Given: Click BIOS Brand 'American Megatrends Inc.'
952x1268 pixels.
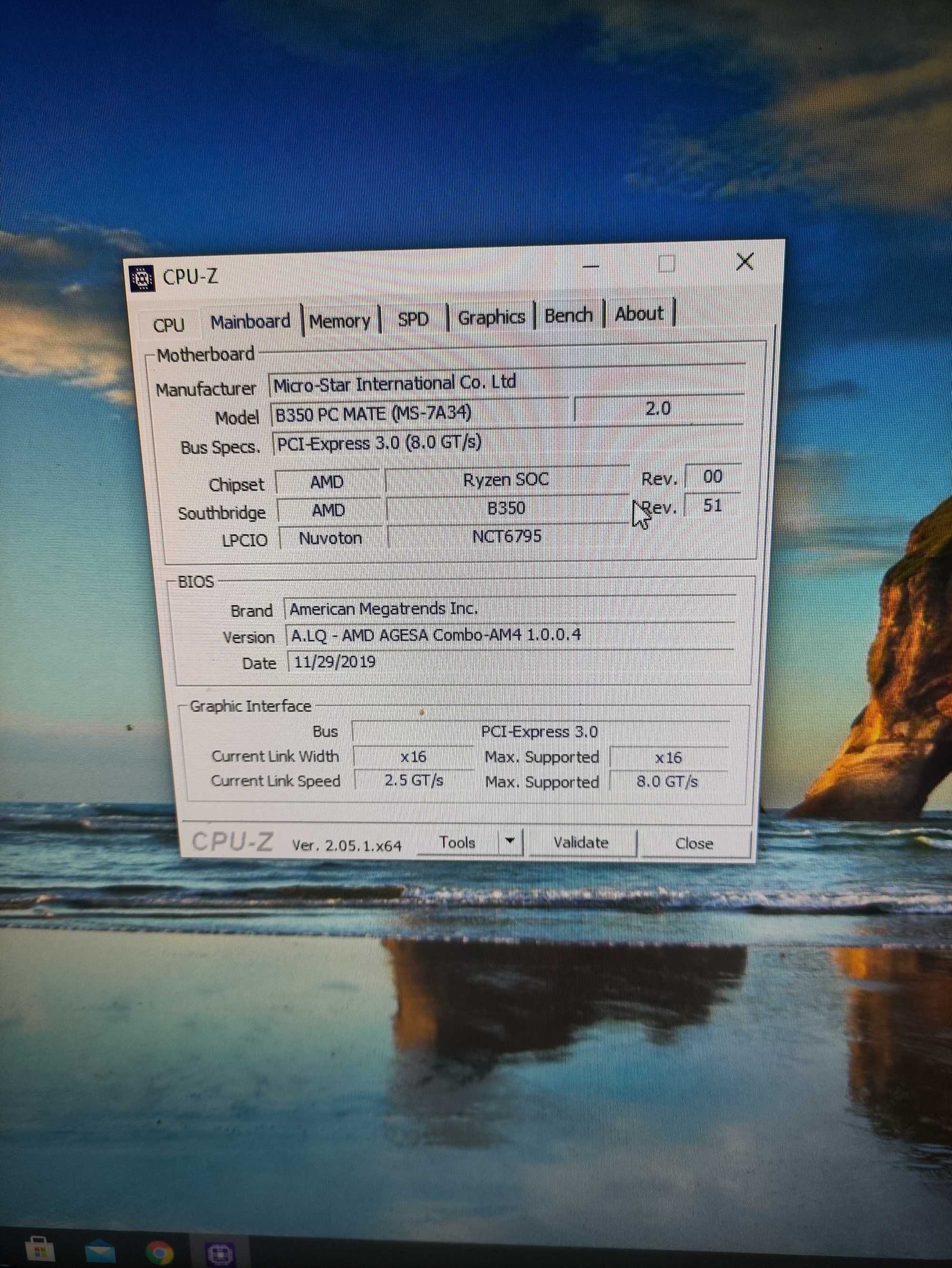Looking at the screenshot, I should [x=509, y=609].
